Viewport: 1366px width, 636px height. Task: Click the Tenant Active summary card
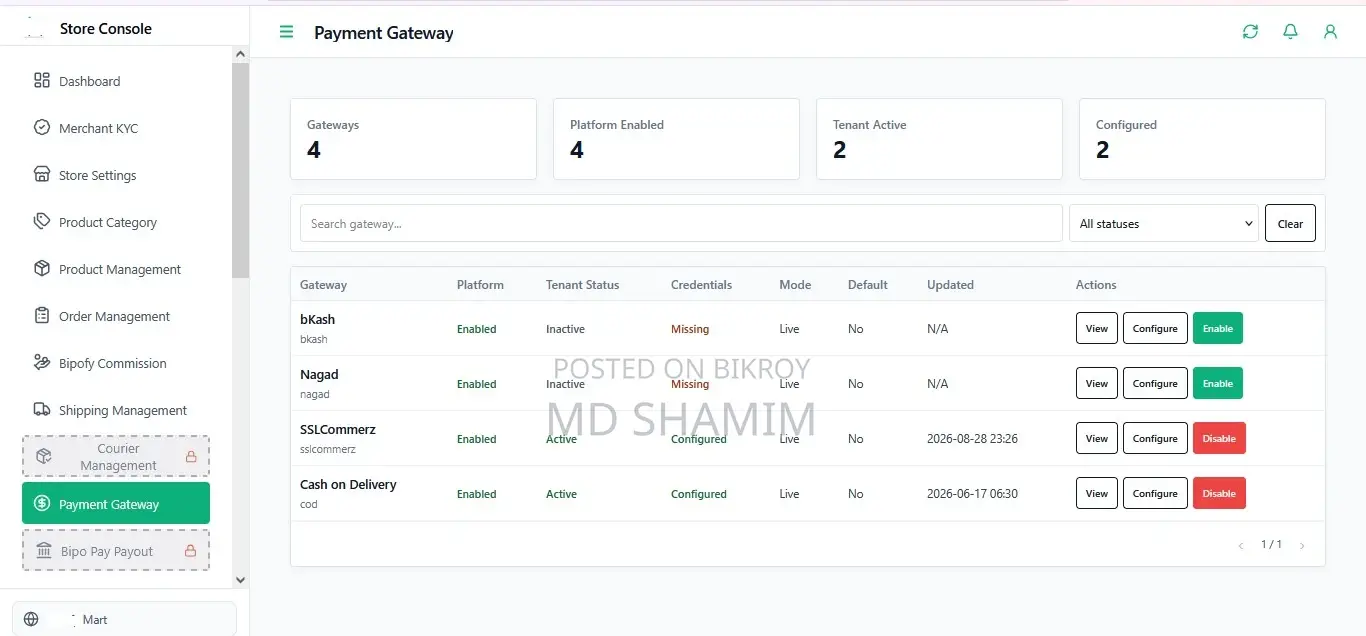click(x=939, y=139)
